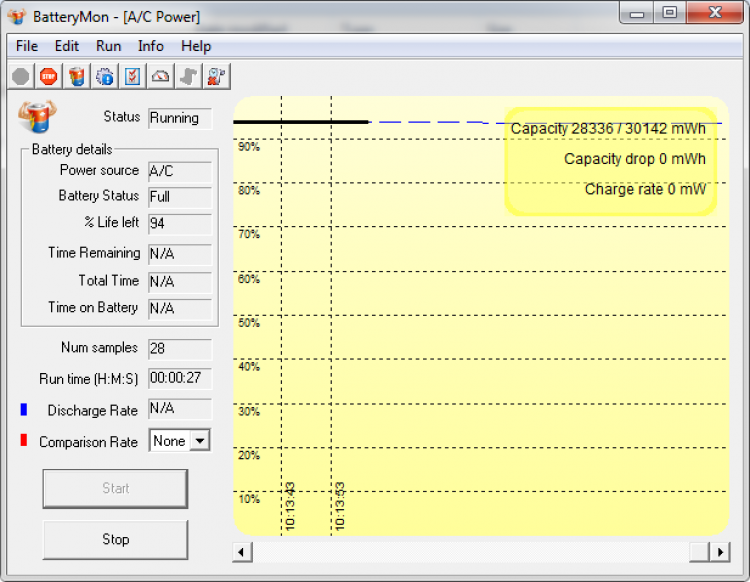Click the graph scrollbar right arrow
This screenshot has width=750, height=582.
click(720, 552)
